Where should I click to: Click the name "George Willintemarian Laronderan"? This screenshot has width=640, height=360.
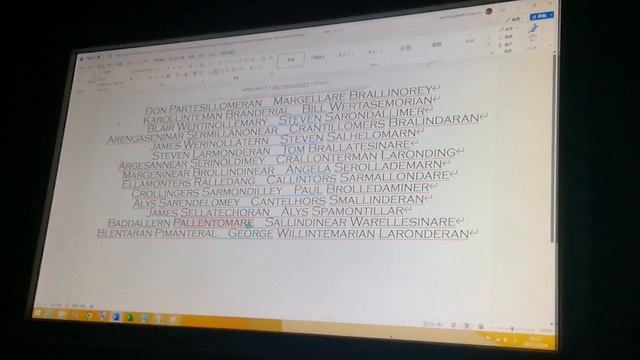348,234
